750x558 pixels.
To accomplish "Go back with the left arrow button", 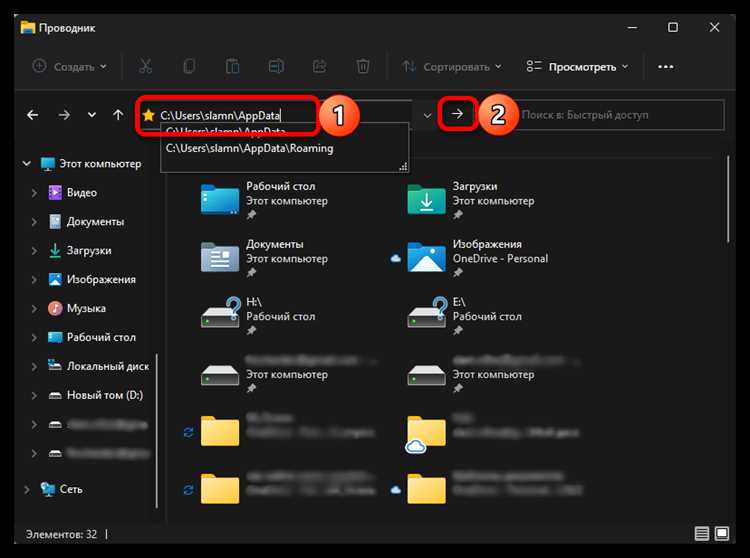I will pyautogui.click(x=33, y=115).
